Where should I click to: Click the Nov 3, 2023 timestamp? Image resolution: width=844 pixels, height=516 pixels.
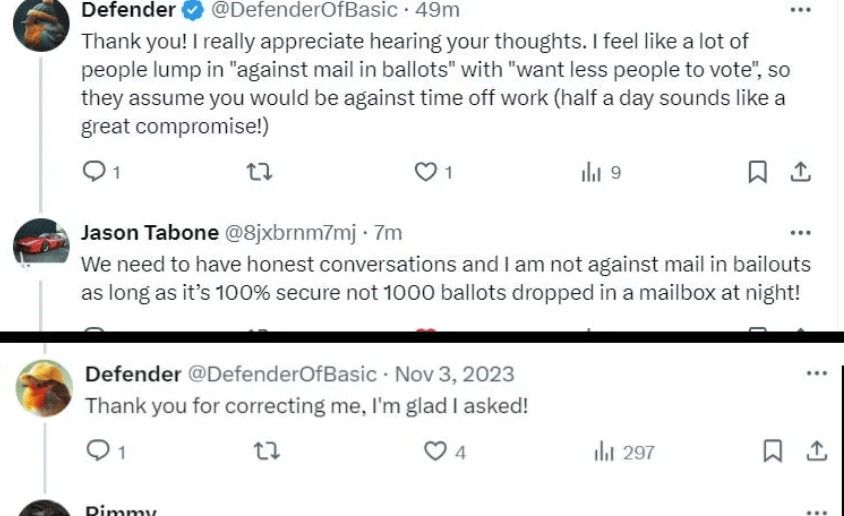click(455, 375)
